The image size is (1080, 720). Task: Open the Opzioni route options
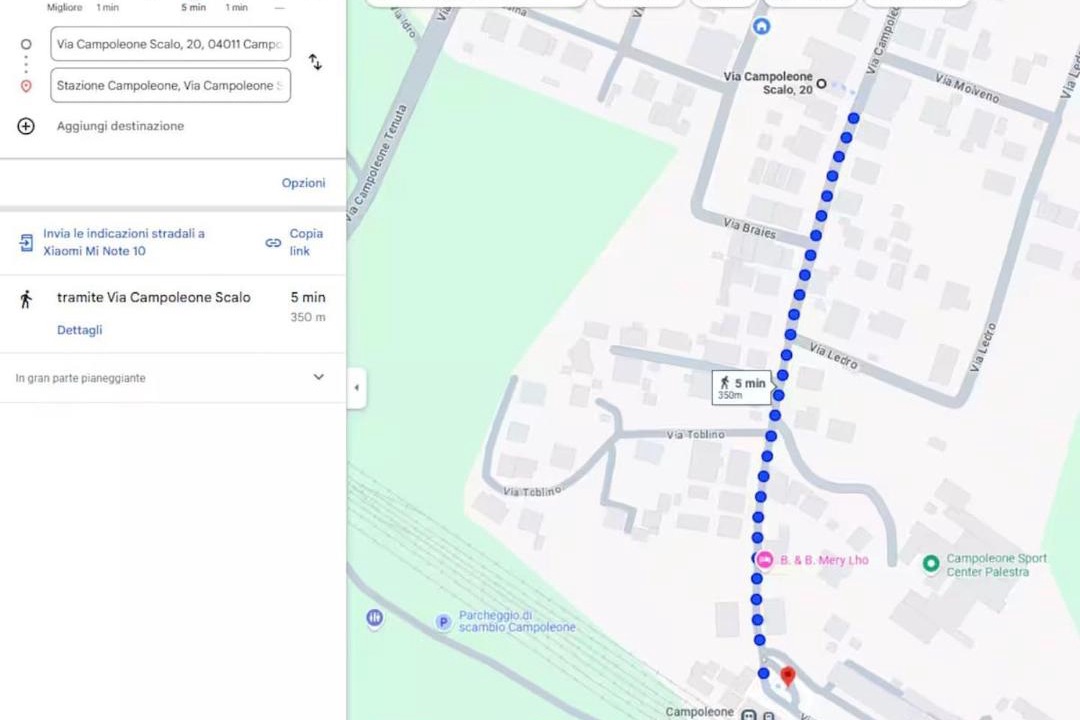click(x=303, y=183)
